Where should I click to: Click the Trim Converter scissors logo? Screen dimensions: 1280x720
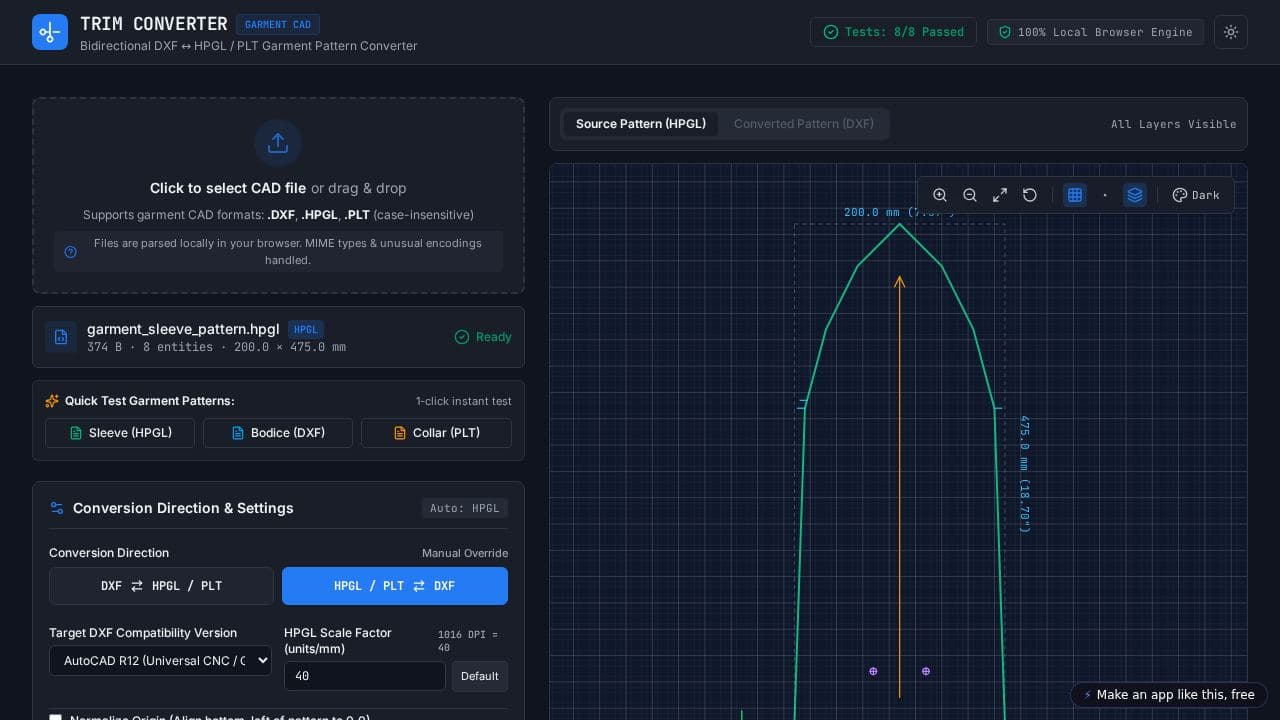[50, 32]
